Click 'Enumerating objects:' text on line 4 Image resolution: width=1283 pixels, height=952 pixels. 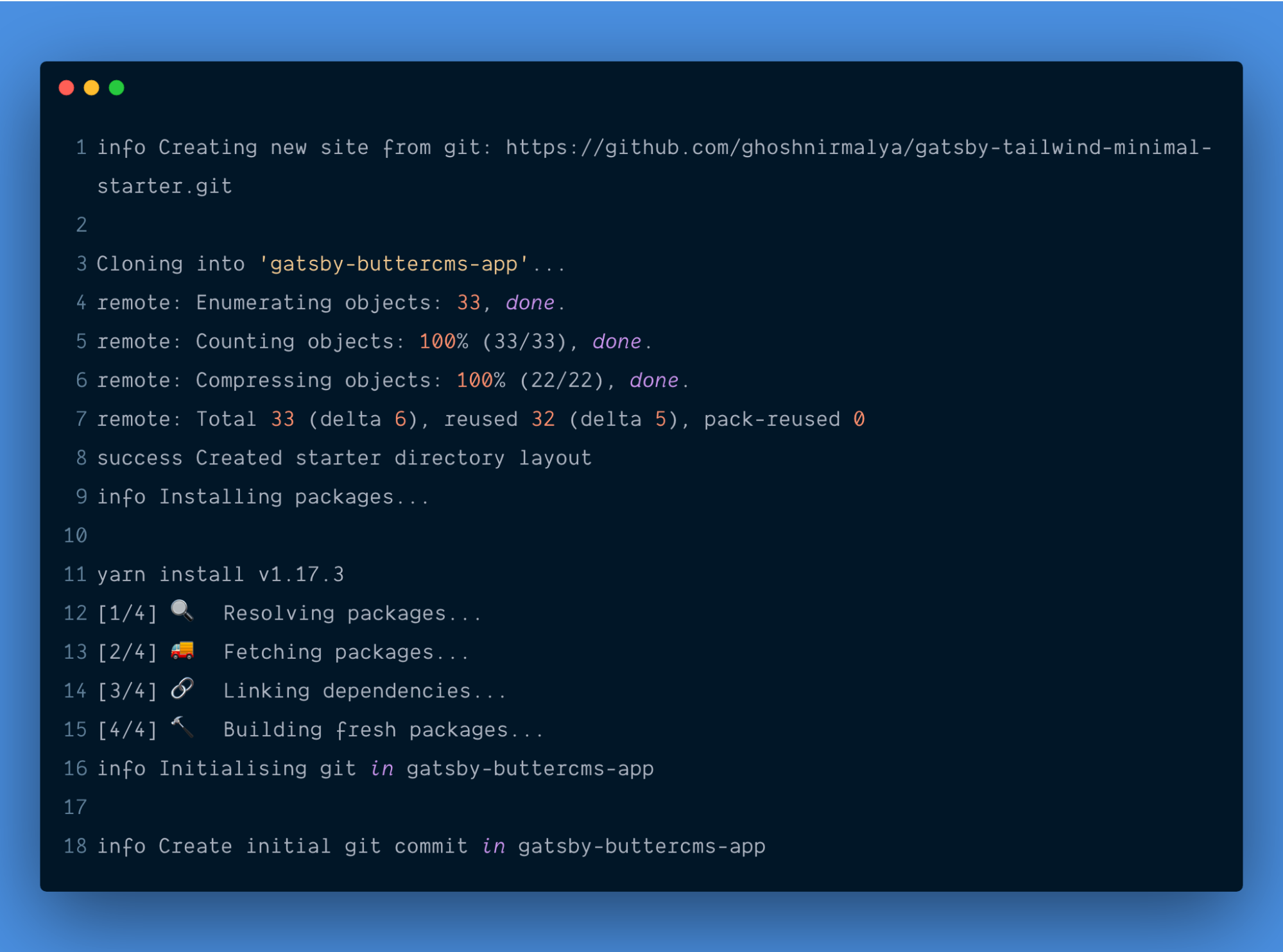319,303
